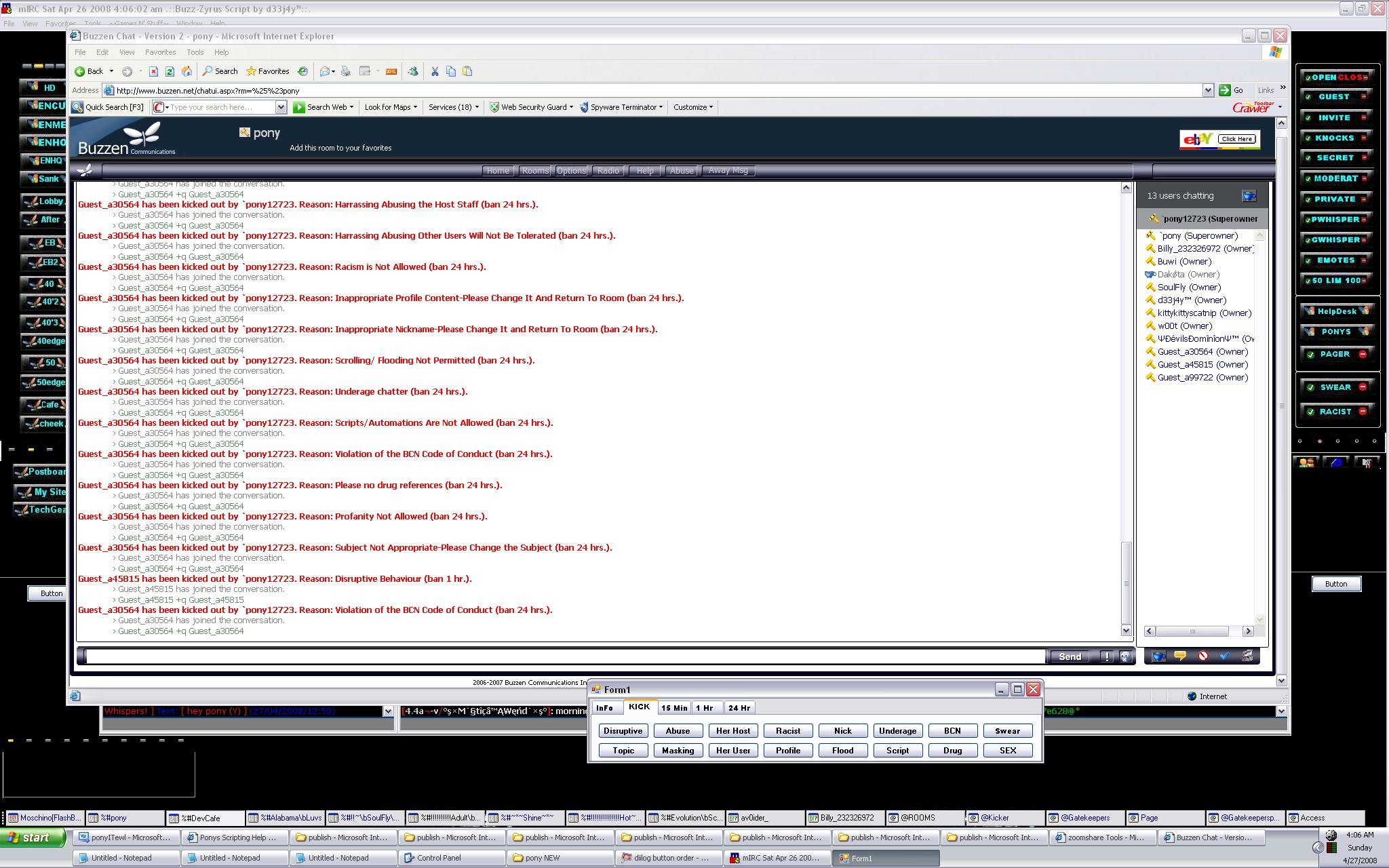Go to the IE Home page icon
This screenshot has width=1389, height=868.
pyautogui.click(x=187, y=71)
